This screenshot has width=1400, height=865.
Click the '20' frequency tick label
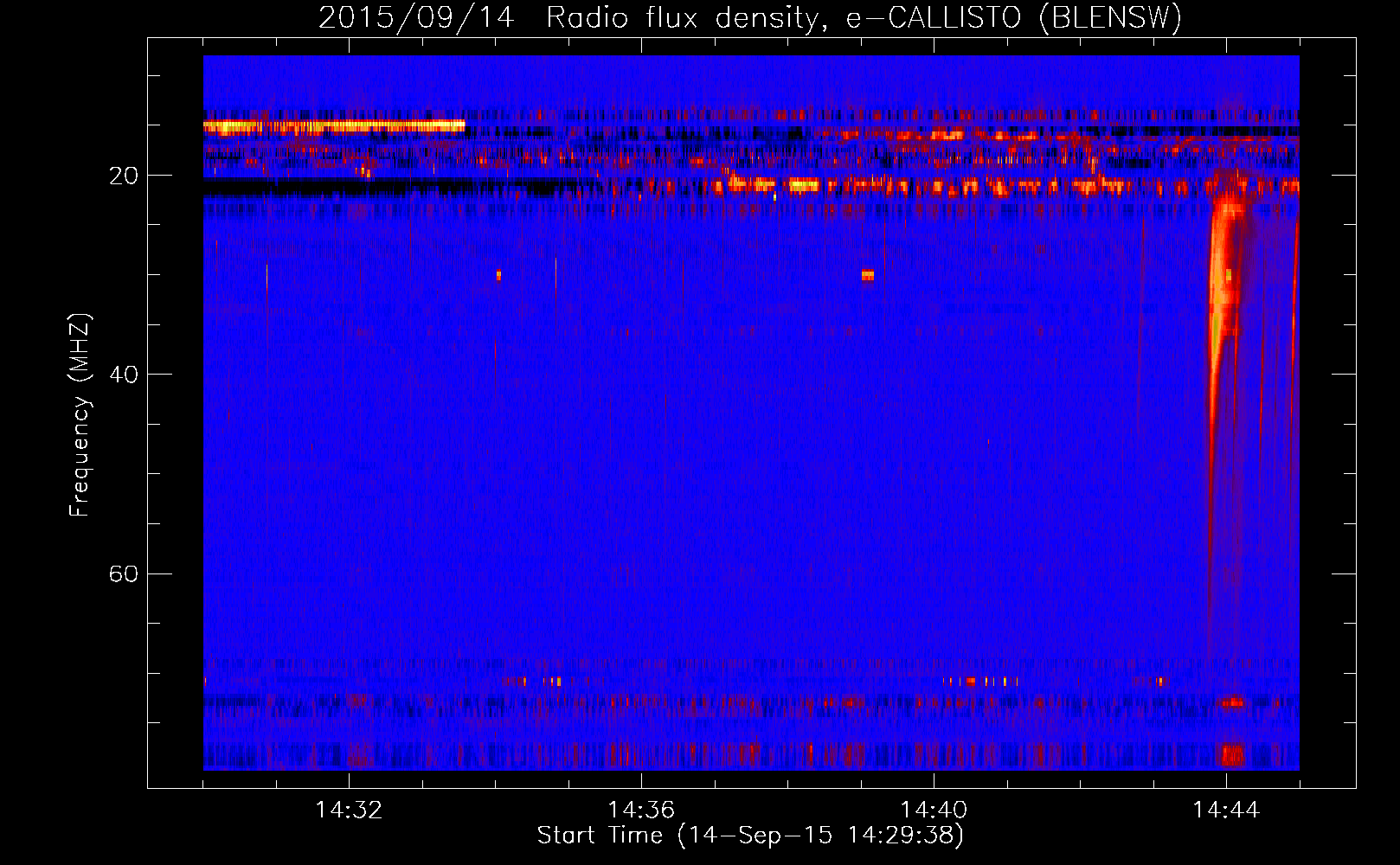(x=123, y=176)
